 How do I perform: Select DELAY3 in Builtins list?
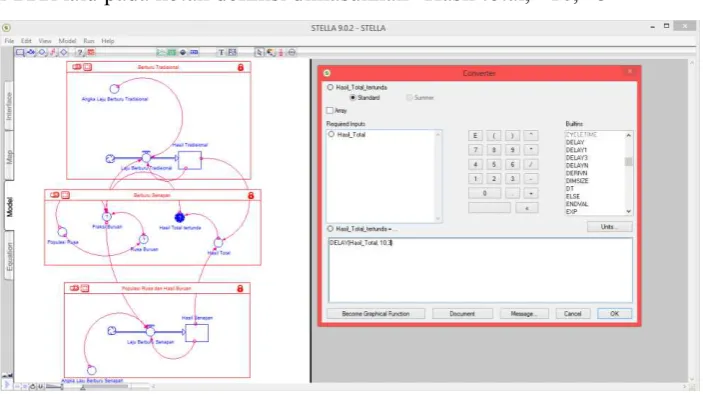point(577,158)
